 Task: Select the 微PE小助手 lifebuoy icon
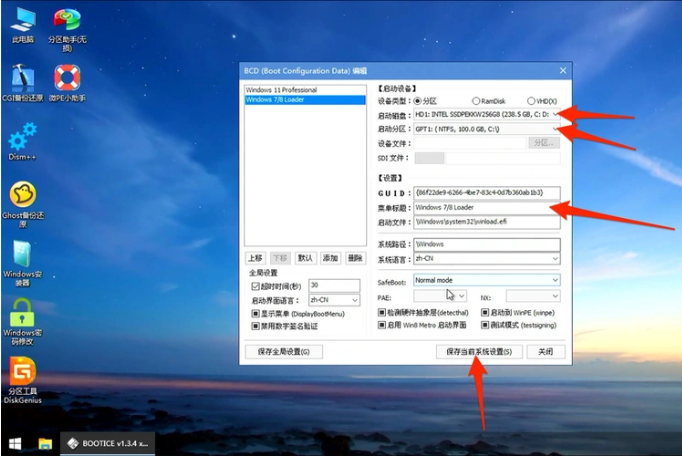[x=67, y=83]
